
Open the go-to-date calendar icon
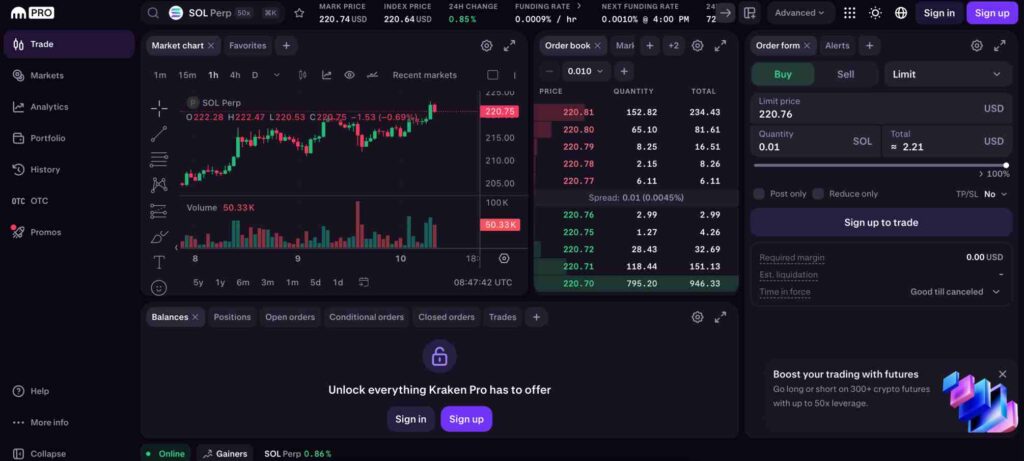[x=364, y=282]
